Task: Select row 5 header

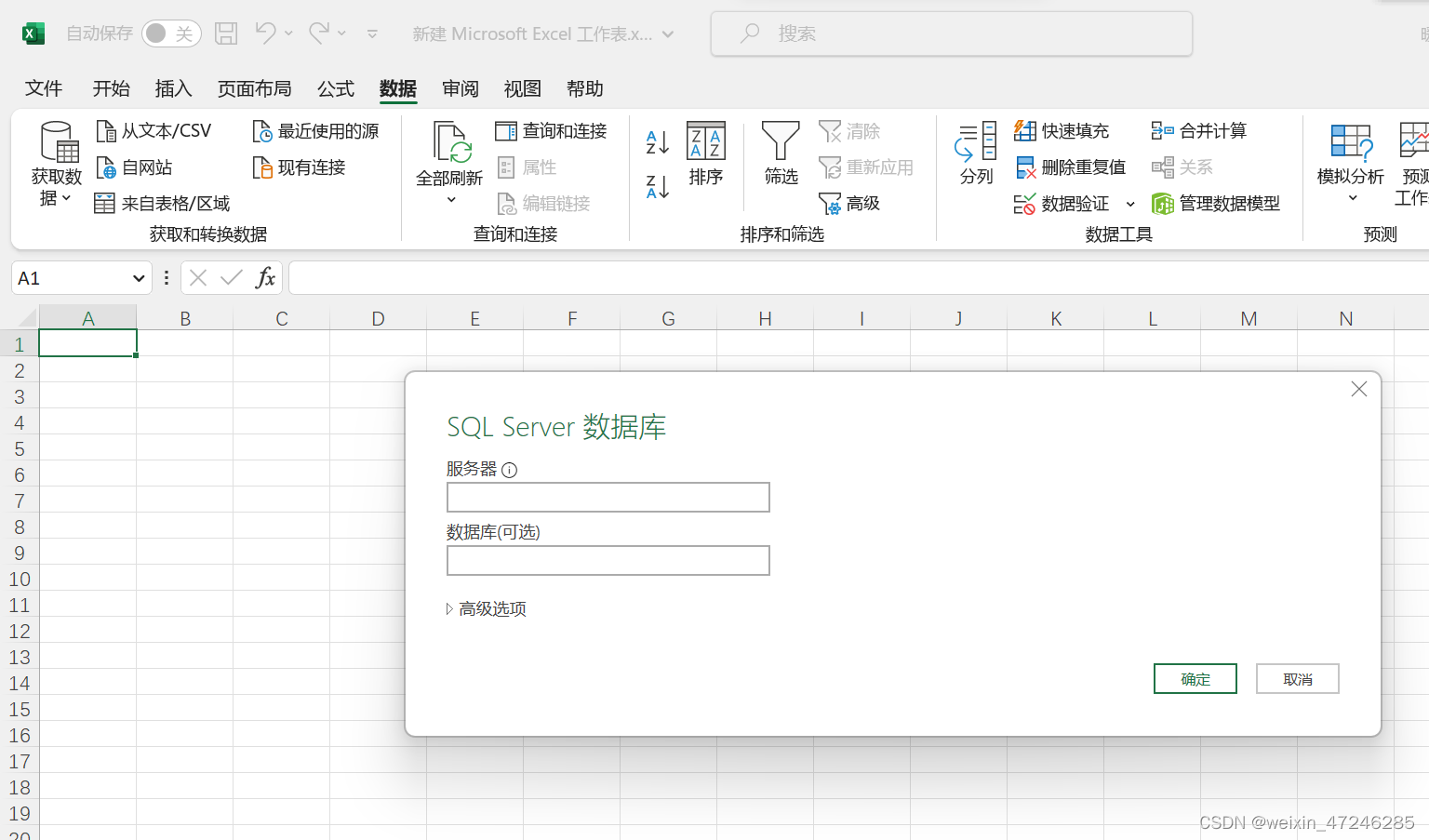Action: [x=20, y=449]
